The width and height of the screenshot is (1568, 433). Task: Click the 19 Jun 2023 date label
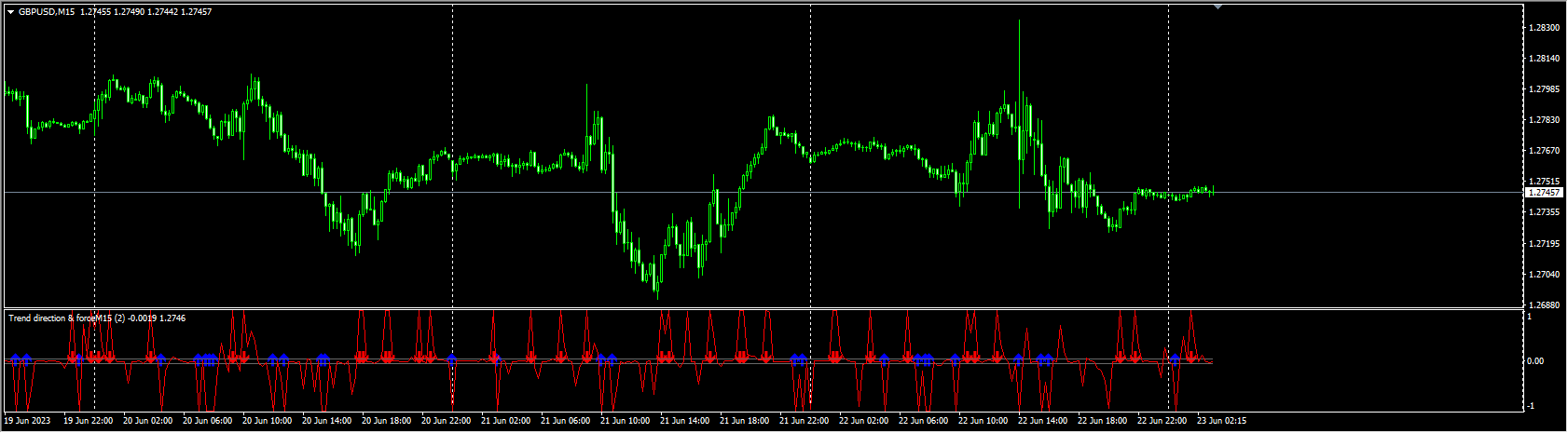point(28,420)
